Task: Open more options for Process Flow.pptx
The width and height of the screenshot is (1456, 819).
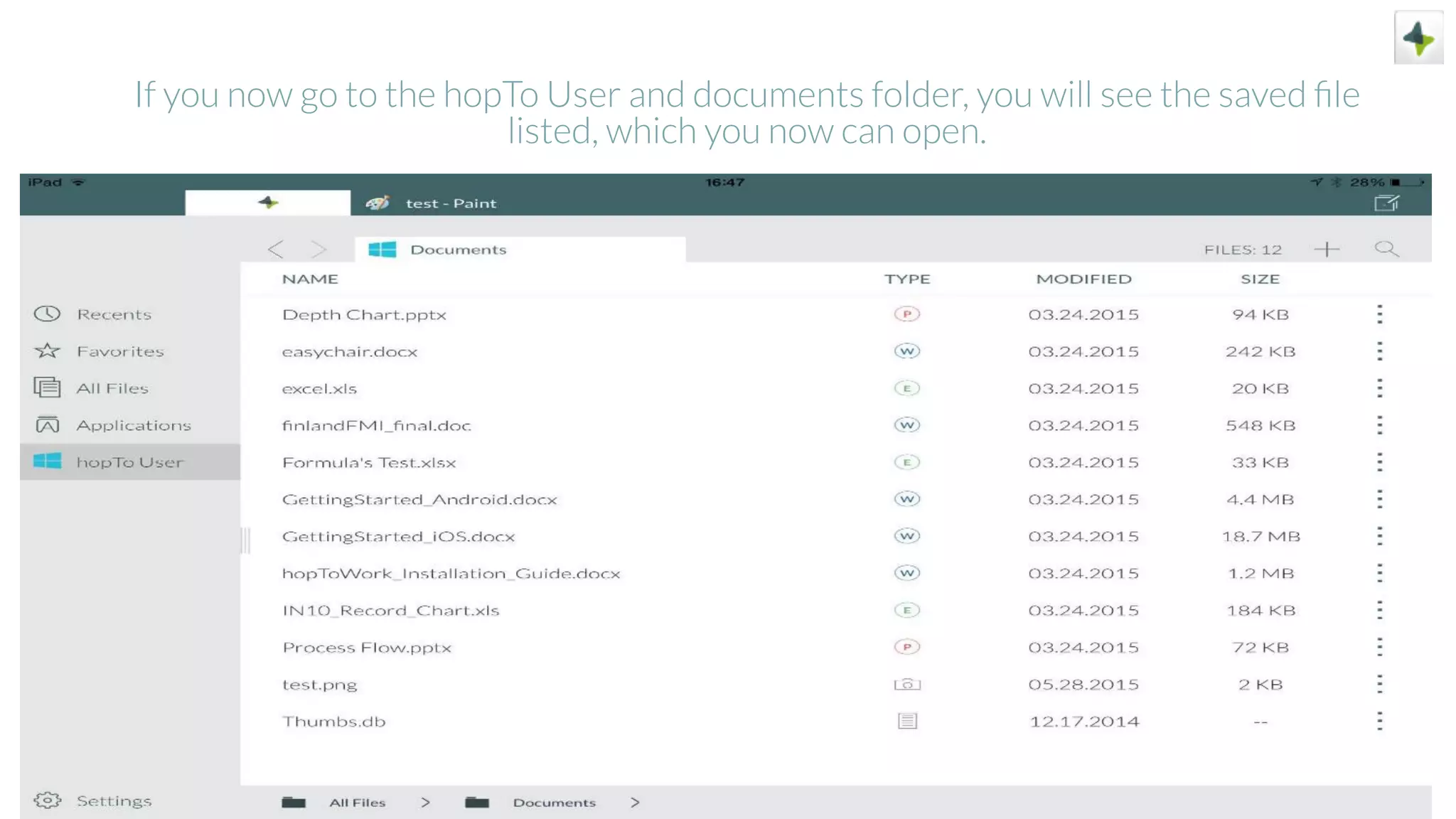Action: [1379, 647]
